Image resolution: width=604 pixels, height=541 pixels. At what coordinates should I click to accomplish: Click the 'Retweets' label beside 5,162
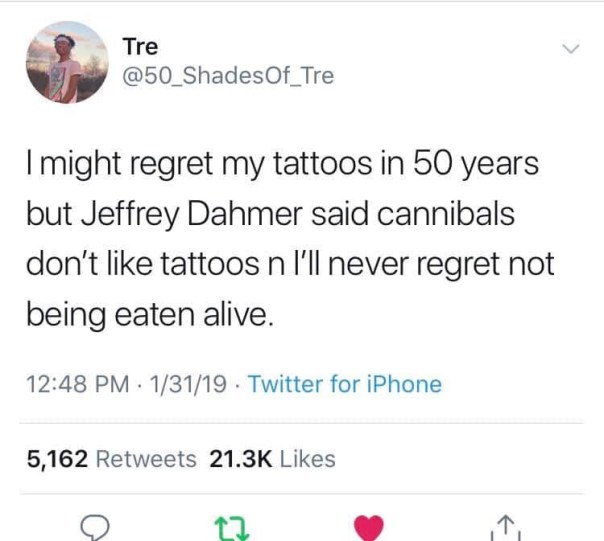[146, 459]
